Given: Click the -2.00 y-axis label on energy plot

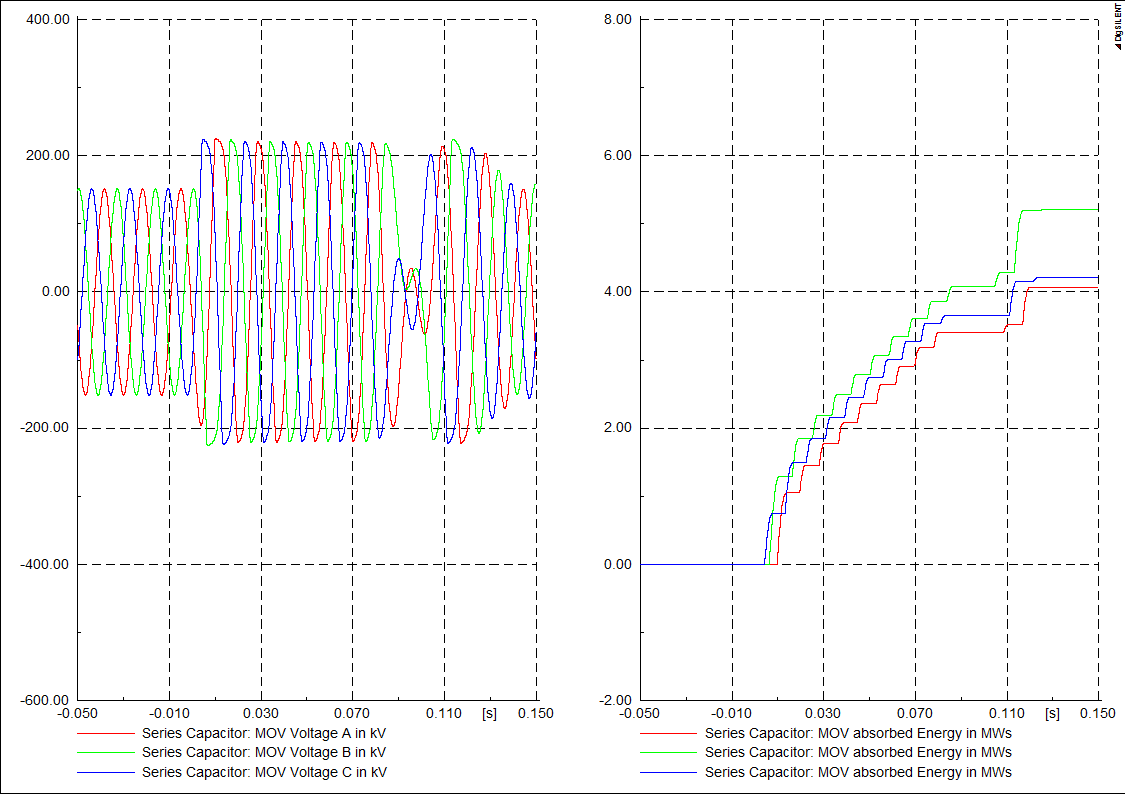Looking at the screenshot, I should point(615,700).
